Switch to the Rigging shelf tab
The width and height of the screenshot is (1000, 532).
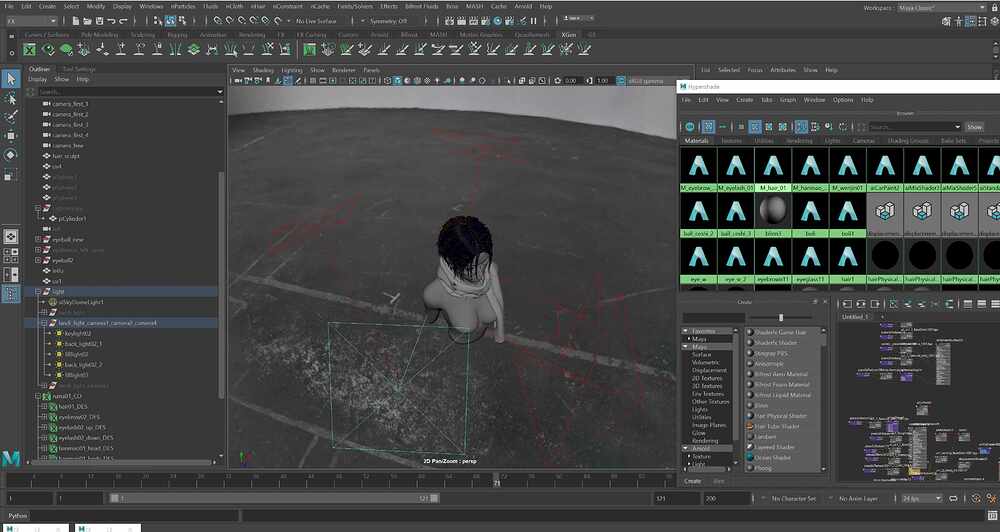[177, 35]
